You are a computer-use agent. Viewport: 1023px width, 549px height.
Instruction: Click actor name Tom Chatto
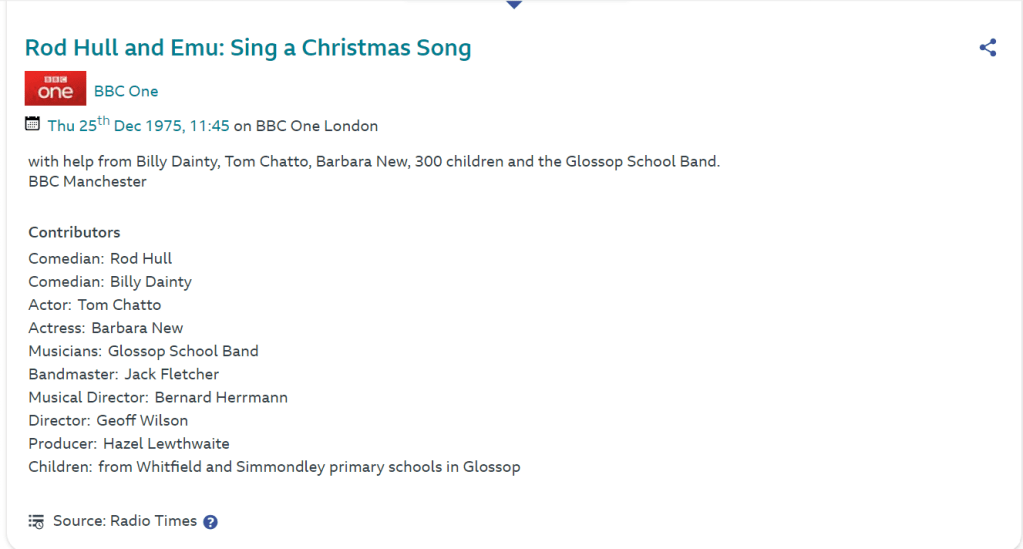click(x=119, y=305)
